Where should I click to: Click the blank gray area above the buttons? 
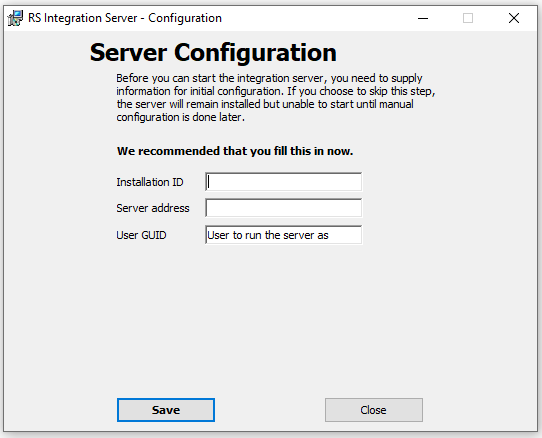coord(270,318)
